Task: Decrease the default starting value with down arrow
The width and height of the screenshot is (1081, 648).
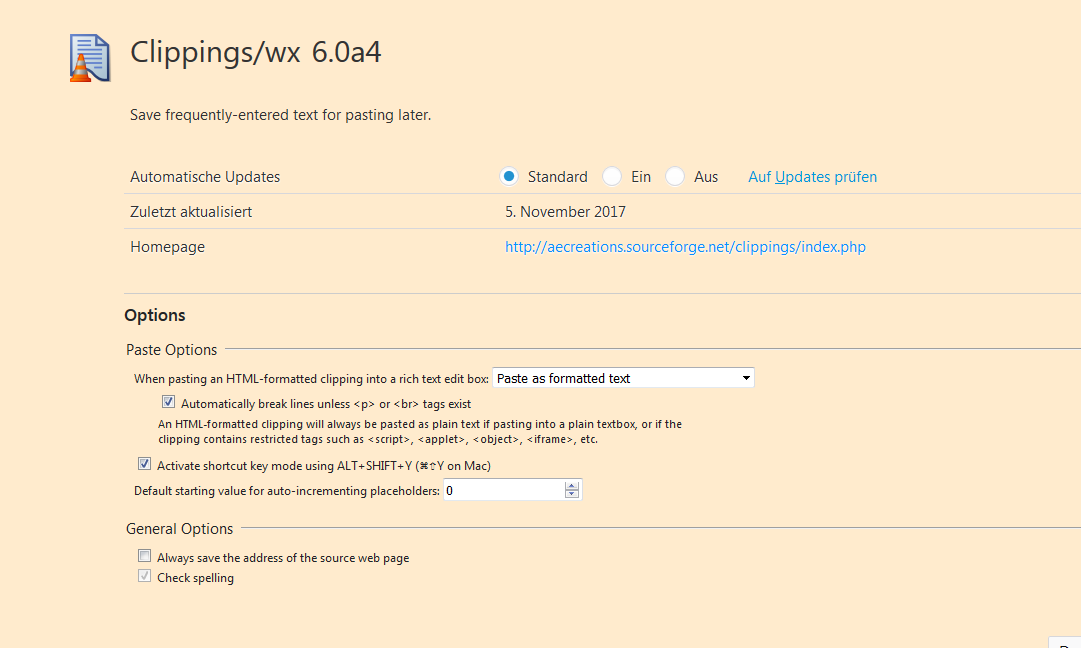Action: [x=572, y=494]
